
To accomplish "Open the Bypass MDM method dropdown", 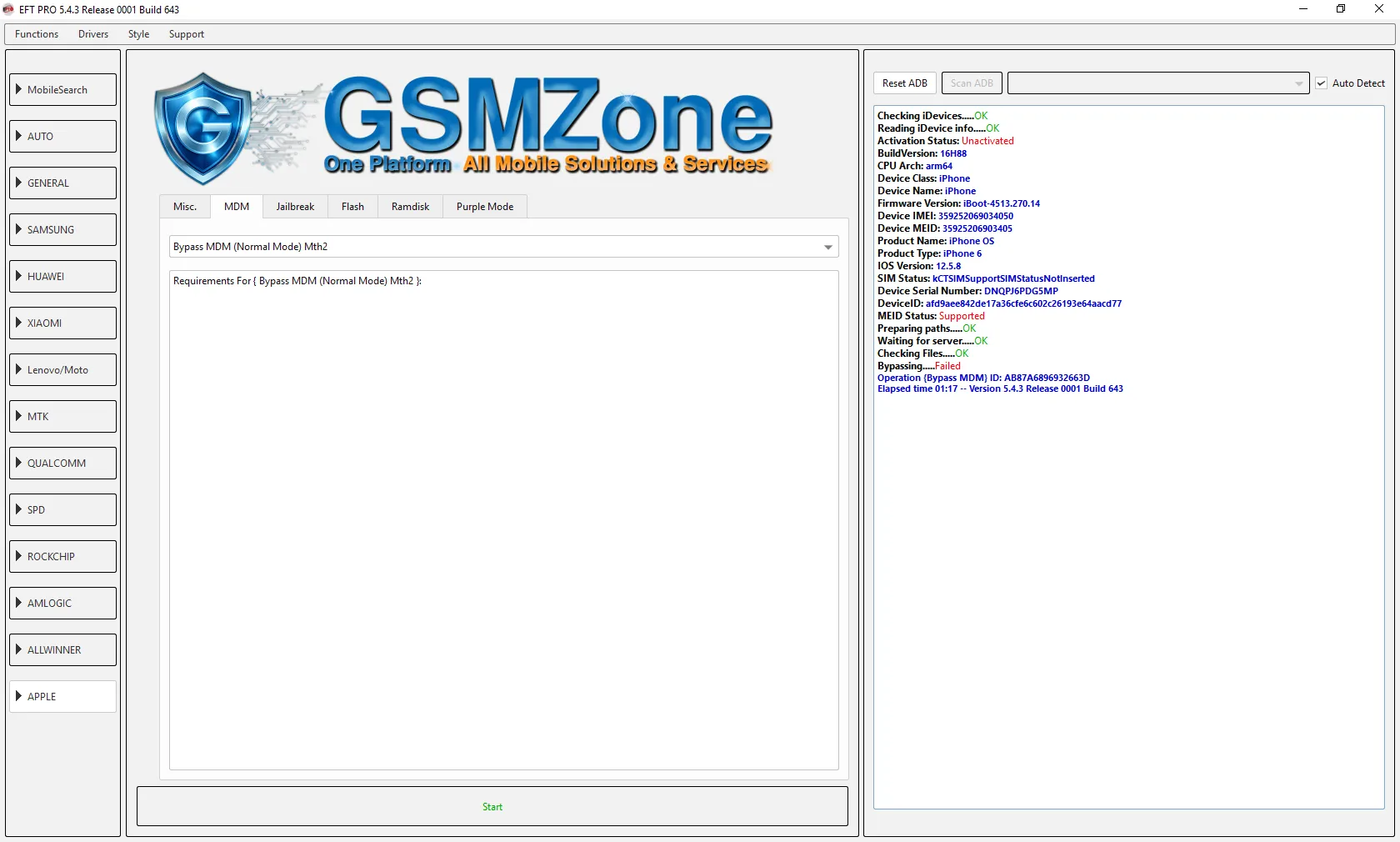I will (827, 247).
